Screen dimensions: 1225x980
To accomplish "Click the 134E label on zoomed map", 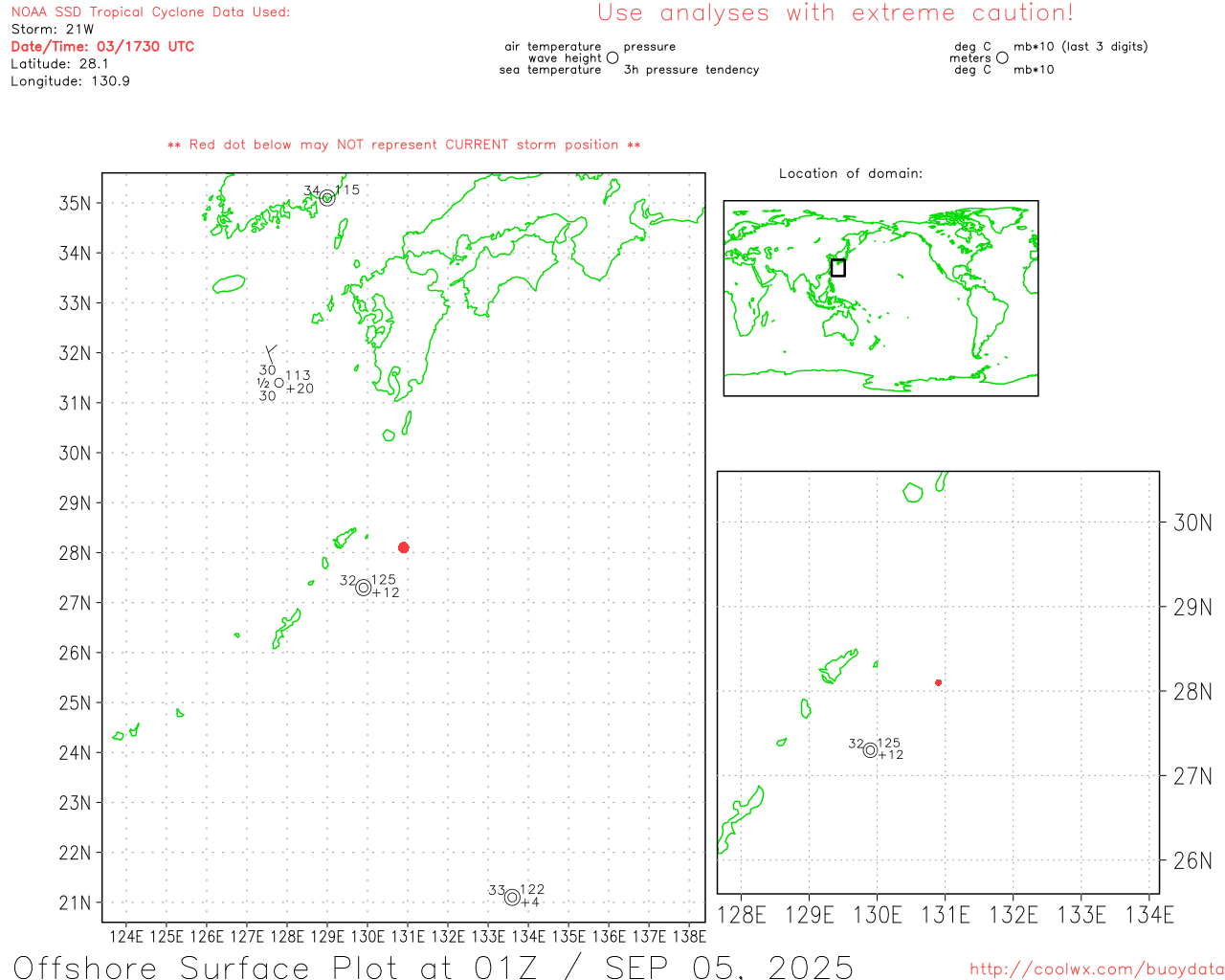I will (x=1149, y=915).
